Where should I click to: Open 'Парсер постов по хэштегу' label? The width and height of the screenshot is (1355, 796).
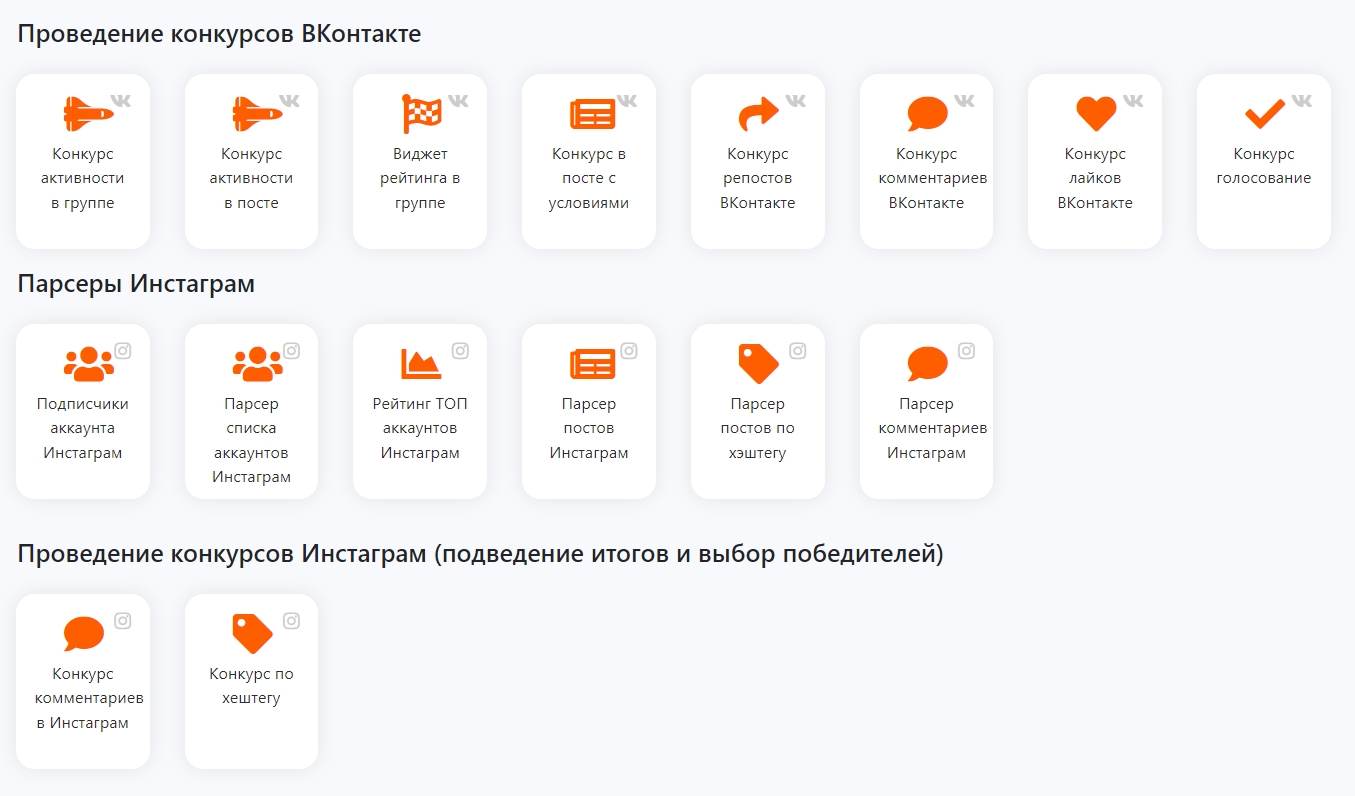pyautogui.click(x=758, y=428)
